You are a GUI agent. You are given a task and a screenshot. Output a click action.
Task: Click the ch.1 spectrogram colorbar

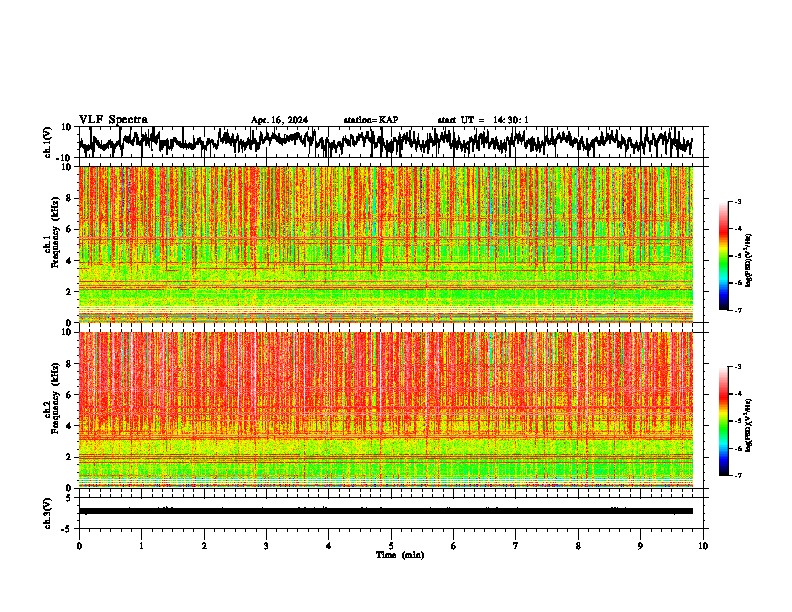click(723, 256)
